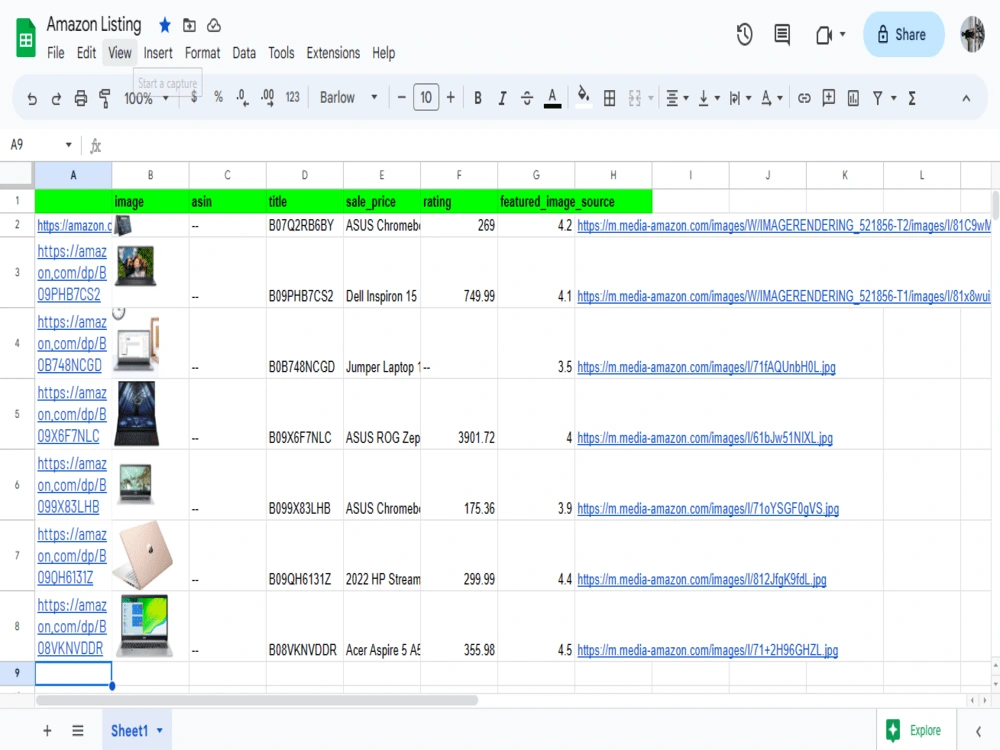
Task: Open more number formats (123)
Action: pyautogui.click(x=293, y=97)
